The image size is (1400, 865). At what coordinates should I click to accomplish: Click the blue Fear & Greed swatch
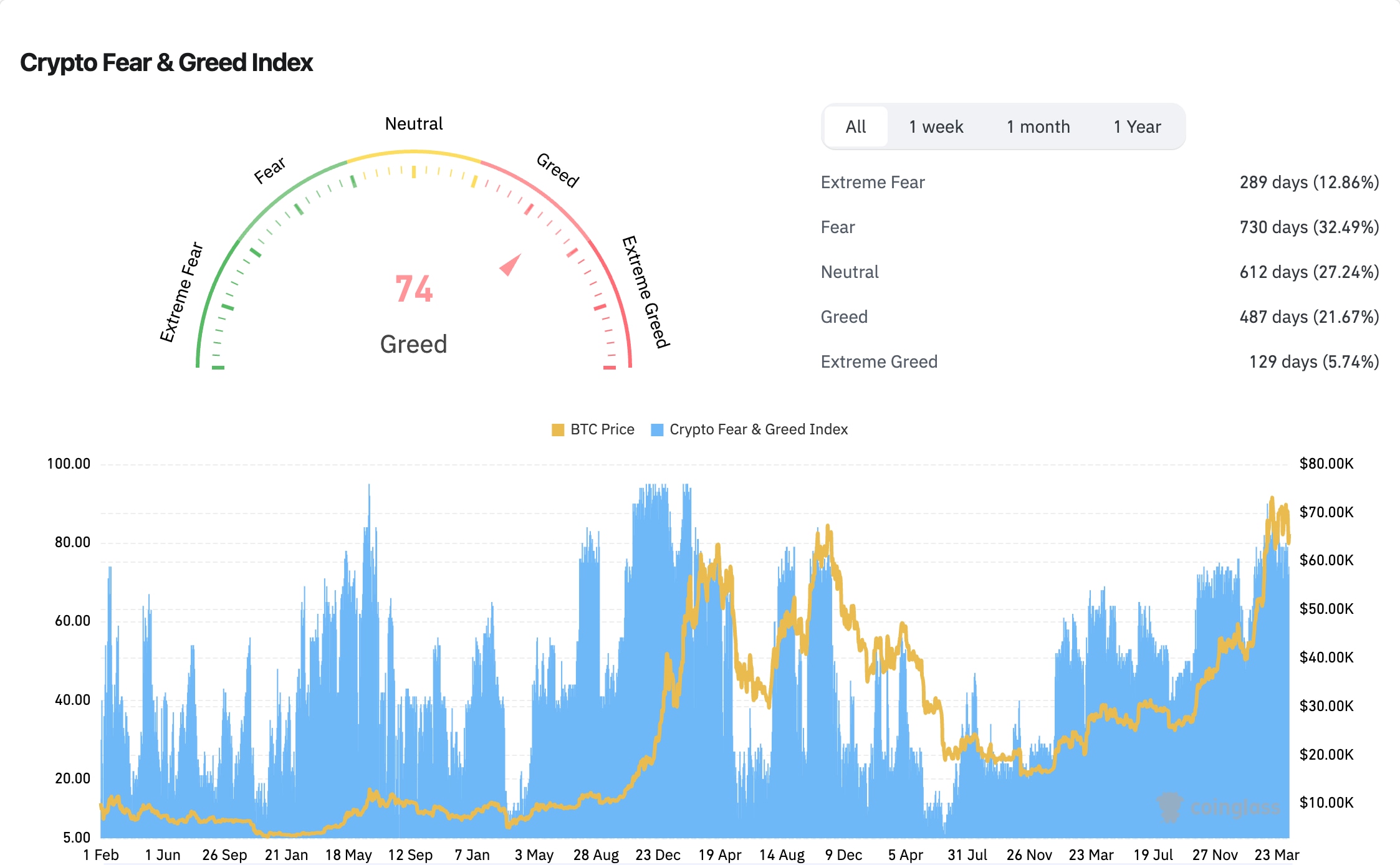point(657,429)
